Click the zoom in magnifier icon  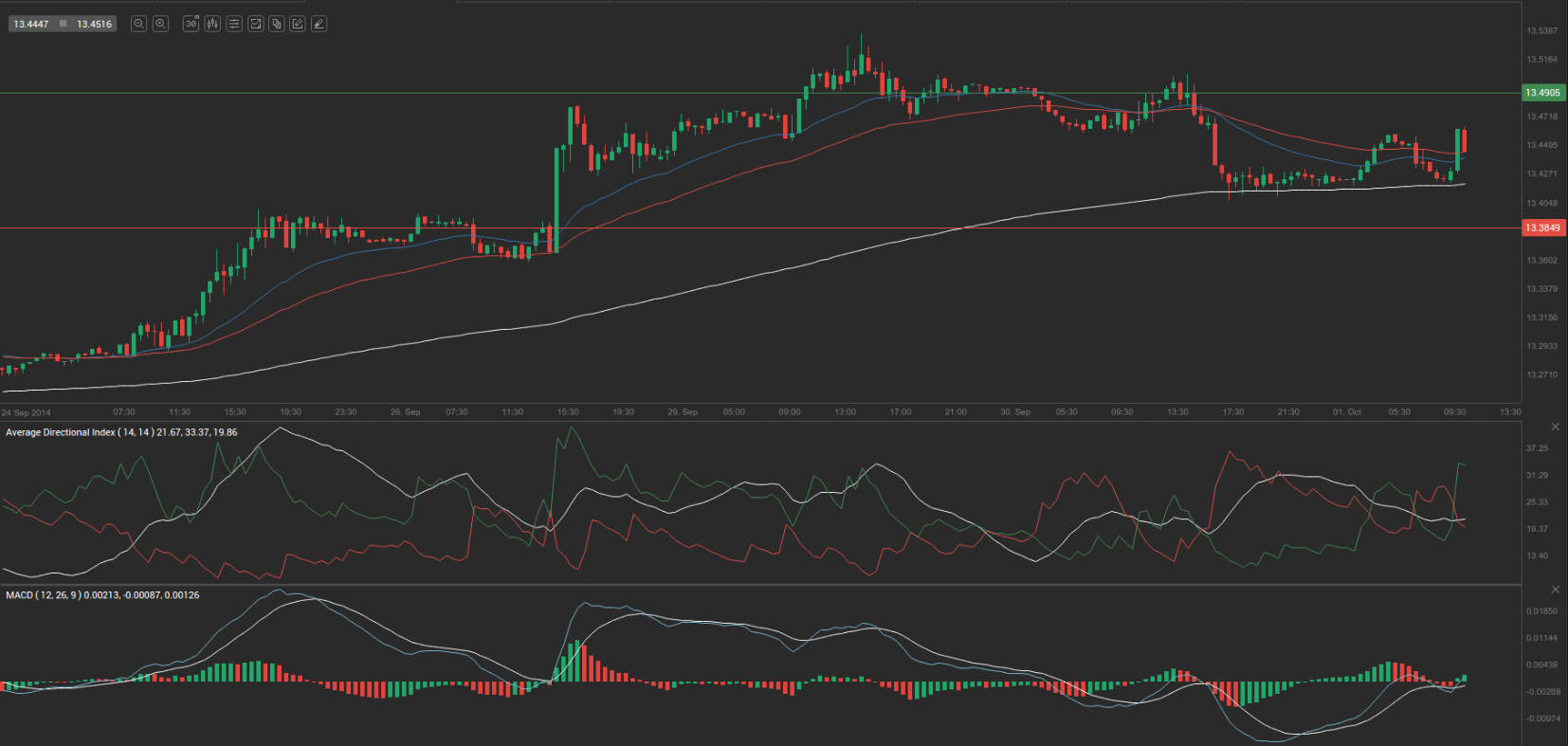click(161, 24)
